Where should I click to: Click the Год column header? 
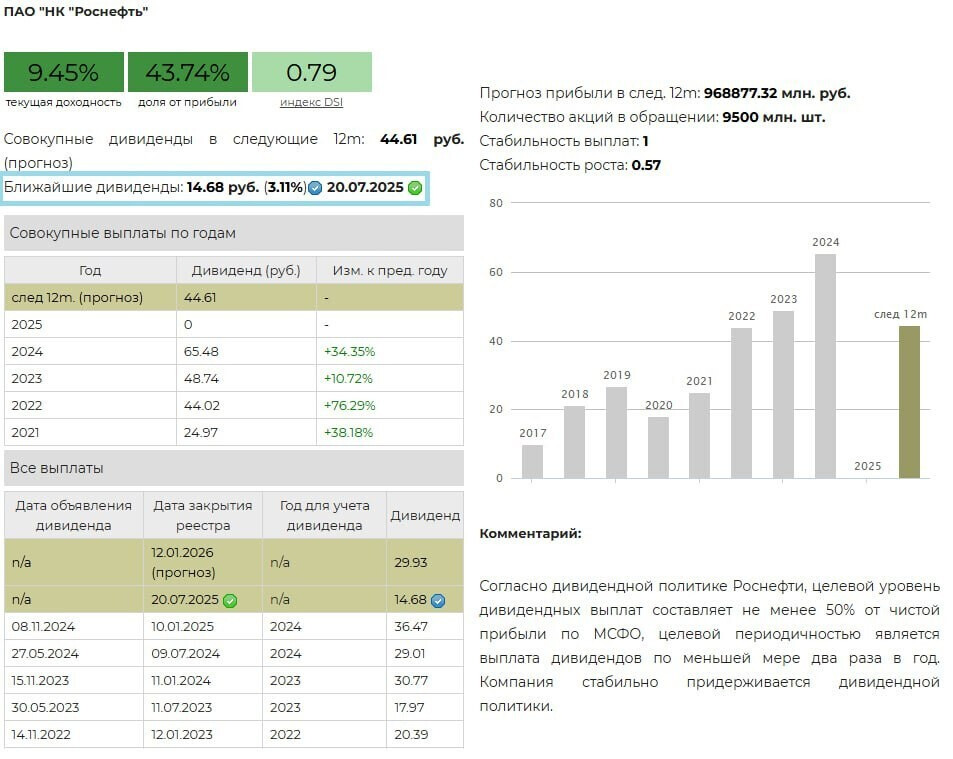click(x=90, y=270)
